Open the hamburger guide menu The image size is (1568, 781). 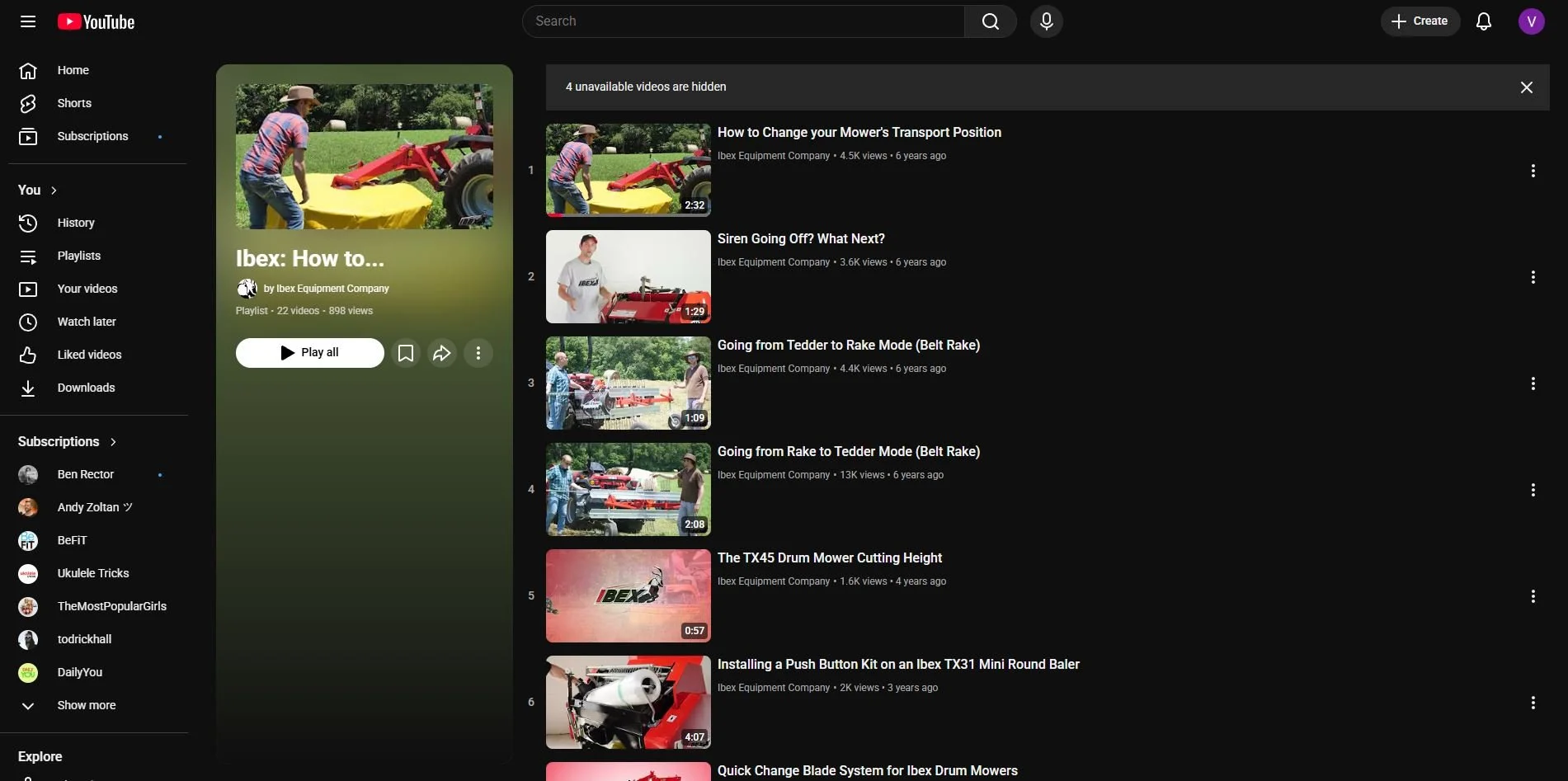28,21
